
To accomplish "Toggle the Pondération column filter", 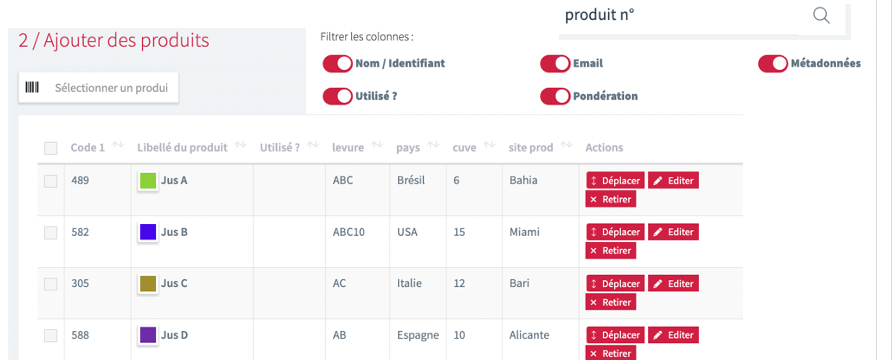I will point(555,96).
